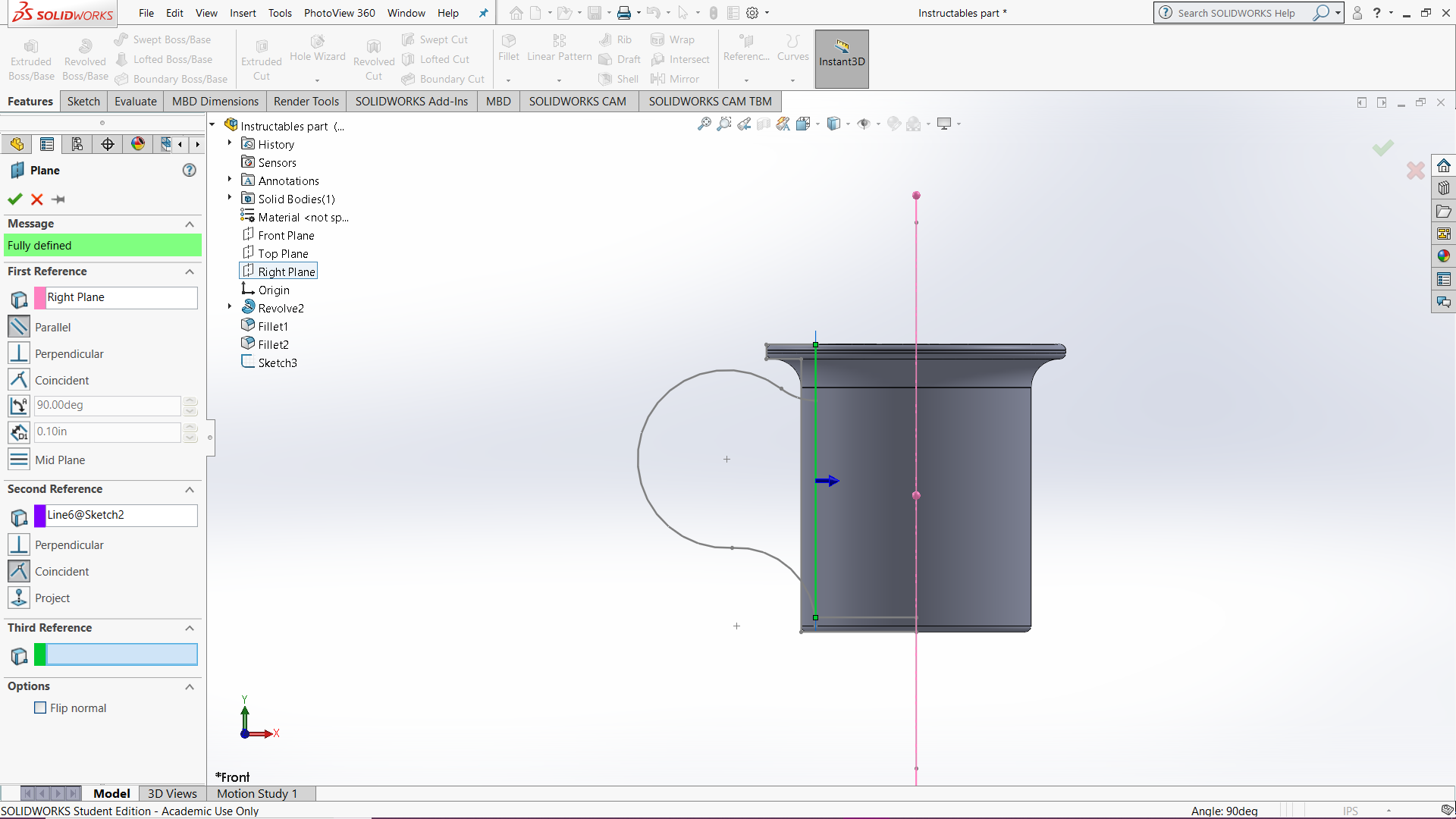The image size is (1456, 819).
Task: Confirm the plane with the green checkmark
Action: pos(14,199)
